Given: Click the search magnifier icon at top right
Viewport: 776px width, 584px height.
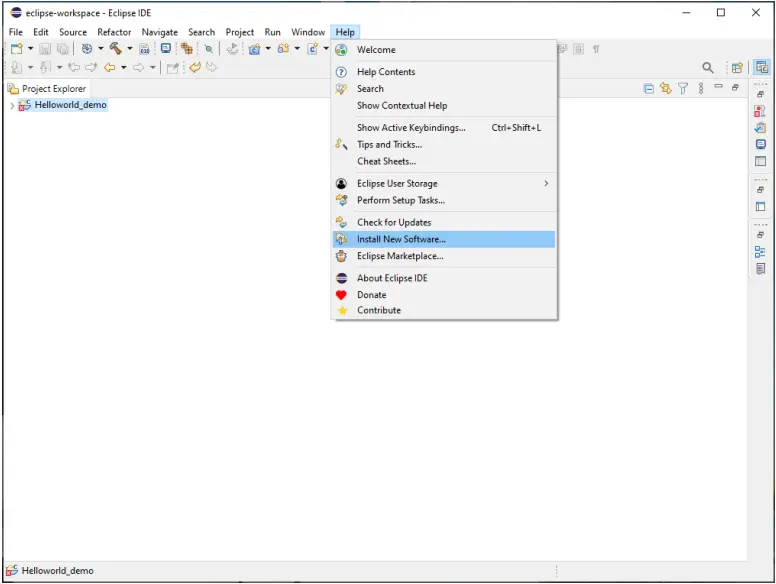Looking at the screenshot, I should click(708, 67).
